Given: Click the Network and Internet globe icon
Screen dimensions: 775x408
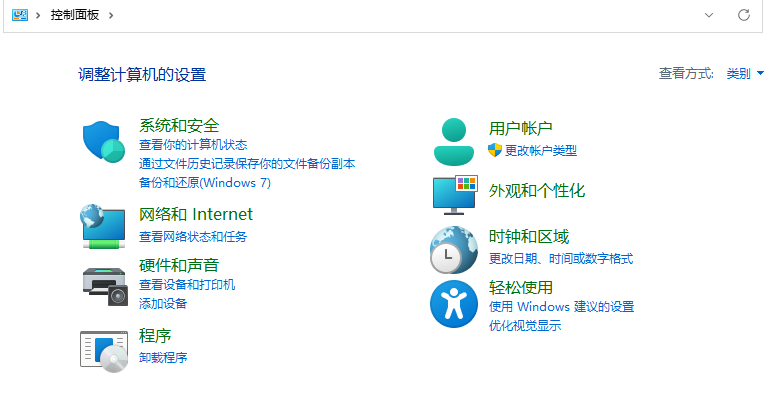Looking at the screenshot, I should 103,225.
